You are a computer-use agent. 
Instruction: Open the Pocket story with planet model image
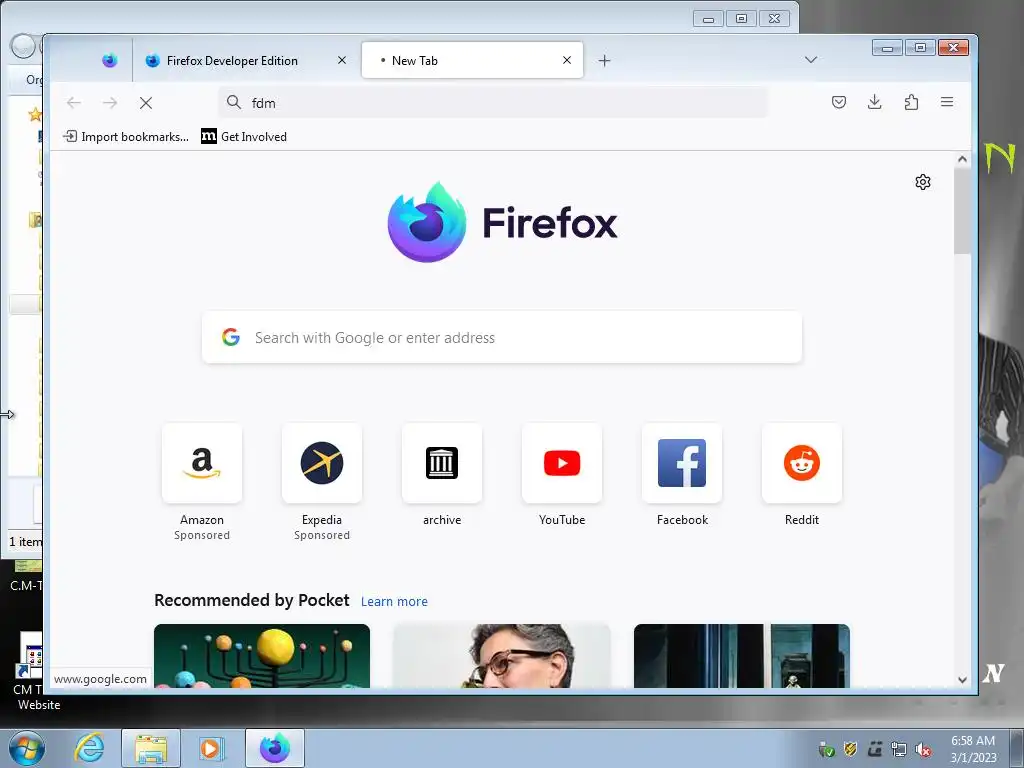pyautogui.click(x=262, y=656)
